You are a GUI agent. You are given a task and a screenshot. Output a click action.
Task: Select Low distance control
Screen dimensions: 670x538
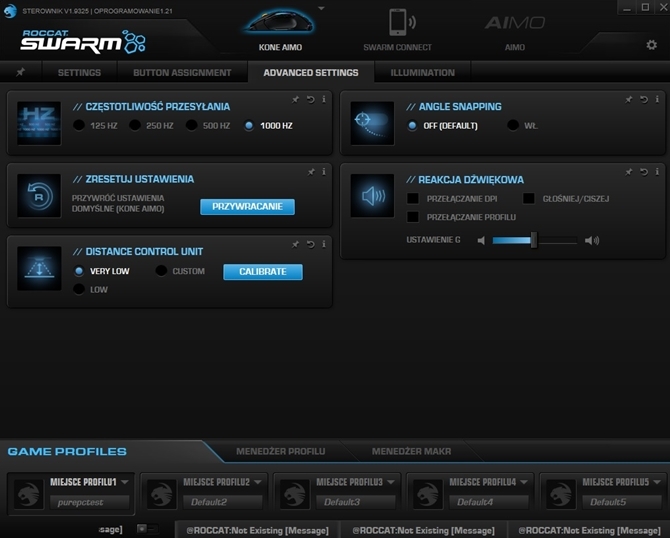click(x=79, y=289)
